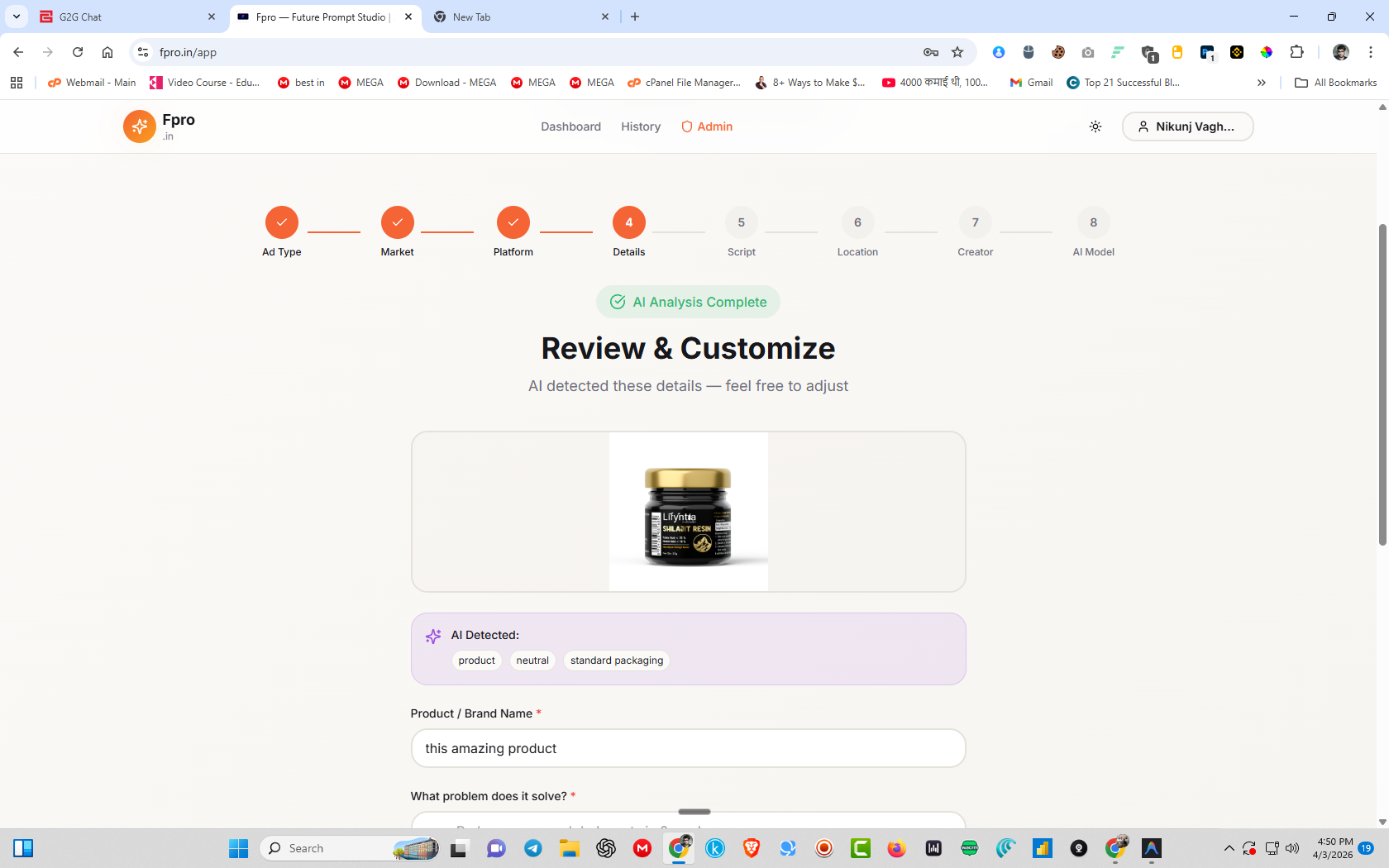Click the AI Analysis Complete badge
1389x868 pixels.
tap(688, 302)
